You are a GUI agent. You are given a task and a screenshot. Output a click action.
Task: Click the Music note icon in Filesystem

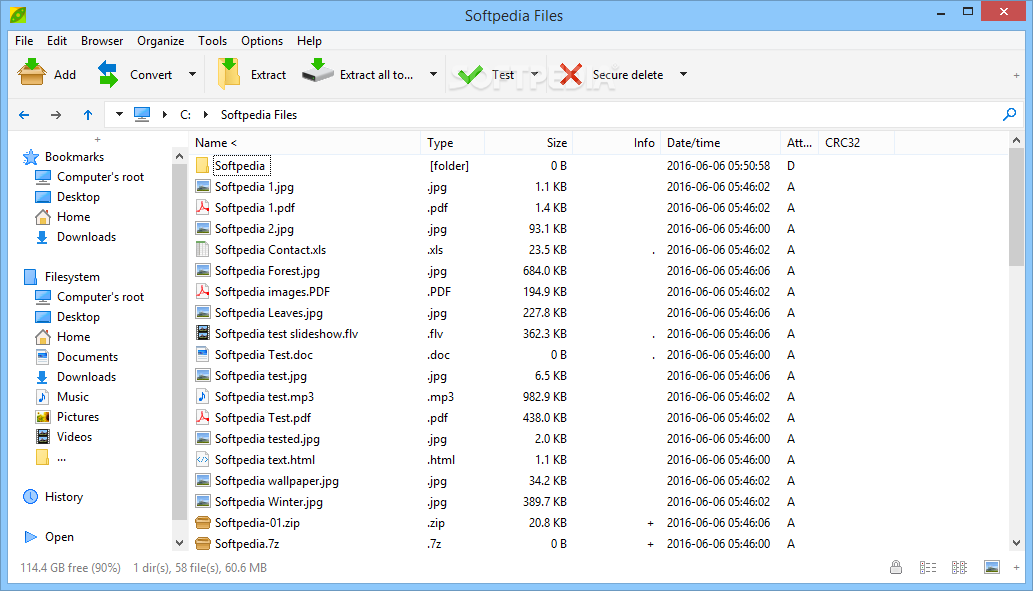42,397
